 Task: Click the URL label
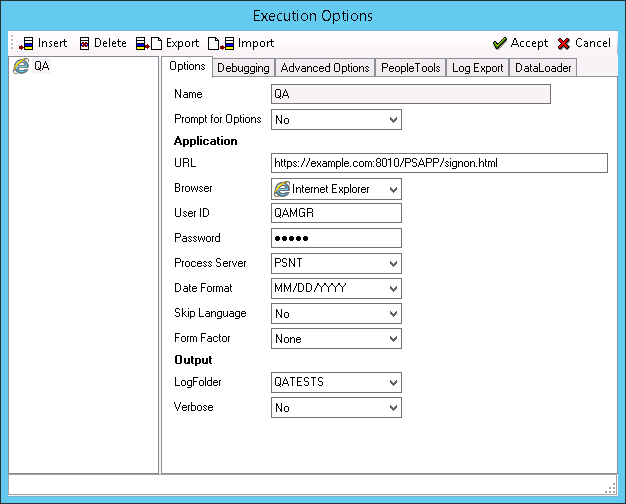pyautogui.click(x=185, y=163)
